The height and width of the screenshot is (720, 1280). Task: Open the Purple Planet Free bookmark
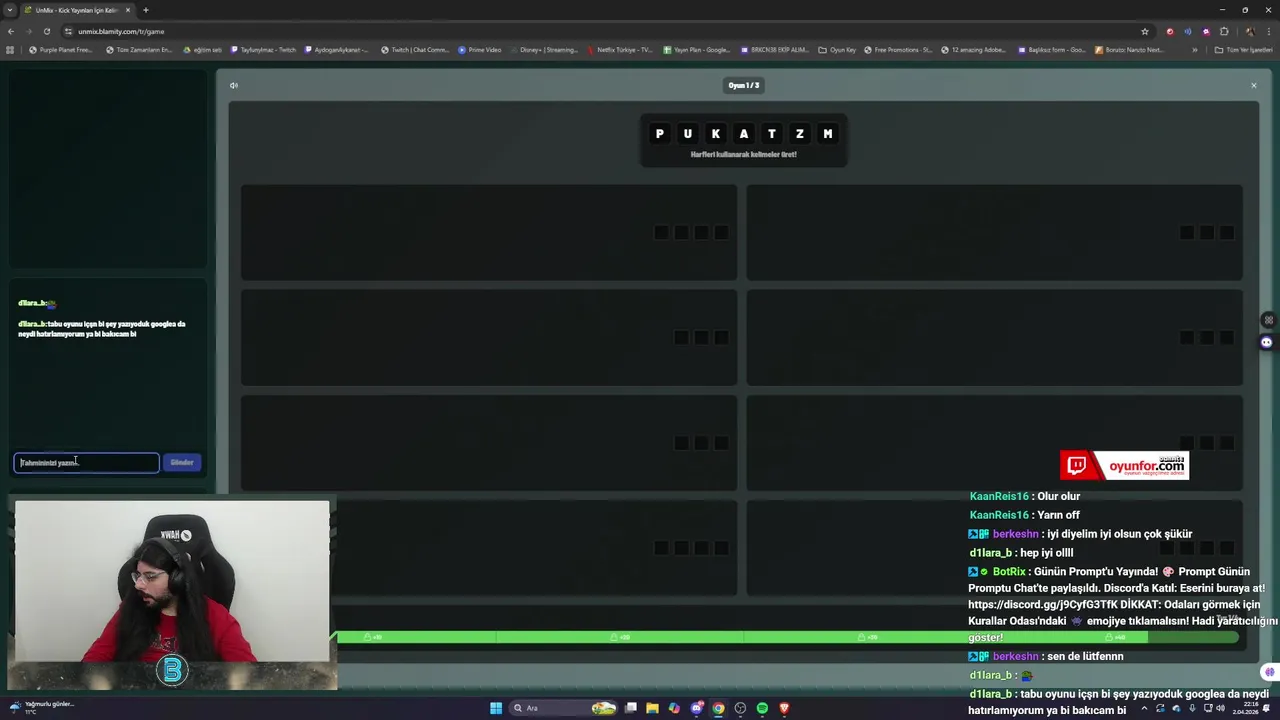coord(61,49)
